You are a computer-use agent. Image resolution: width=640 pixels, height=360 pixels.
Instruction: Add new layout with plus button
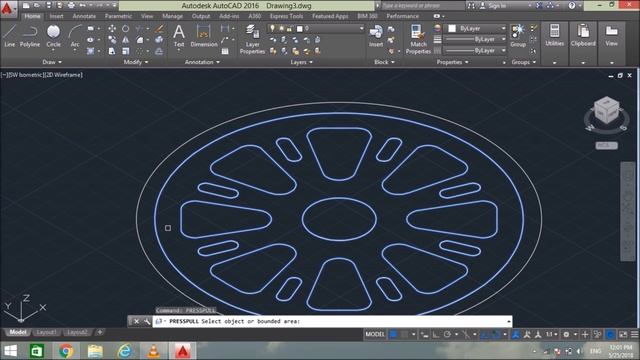click(x=100, y=332)
